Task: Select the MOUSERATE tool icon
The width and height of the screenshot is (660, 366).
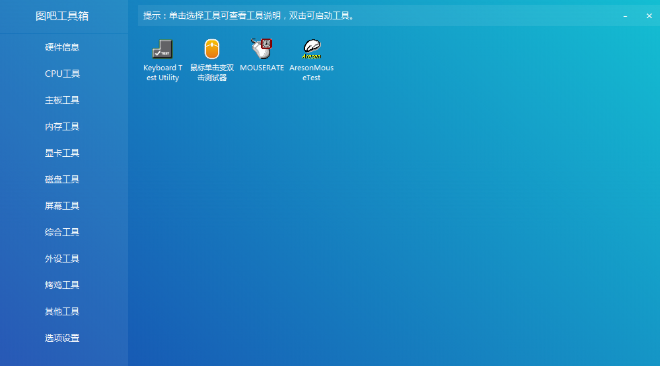Action: click(x=261, y=48)
